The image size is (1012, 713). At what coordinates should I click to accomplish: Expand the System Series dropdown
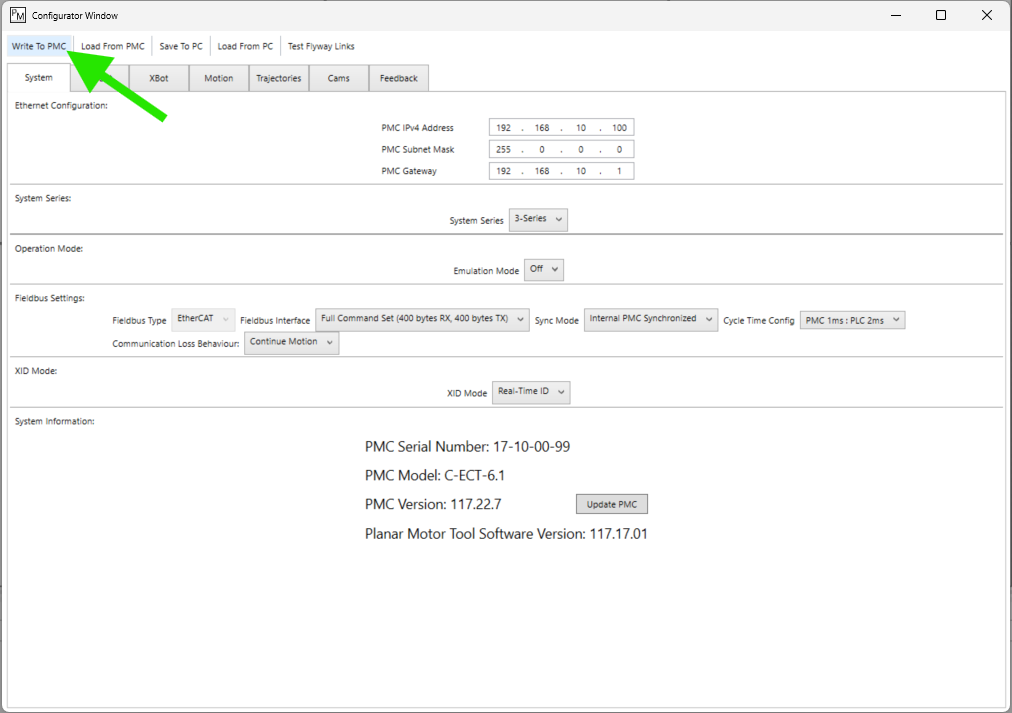pyautogui.click(x=538, y=219)
